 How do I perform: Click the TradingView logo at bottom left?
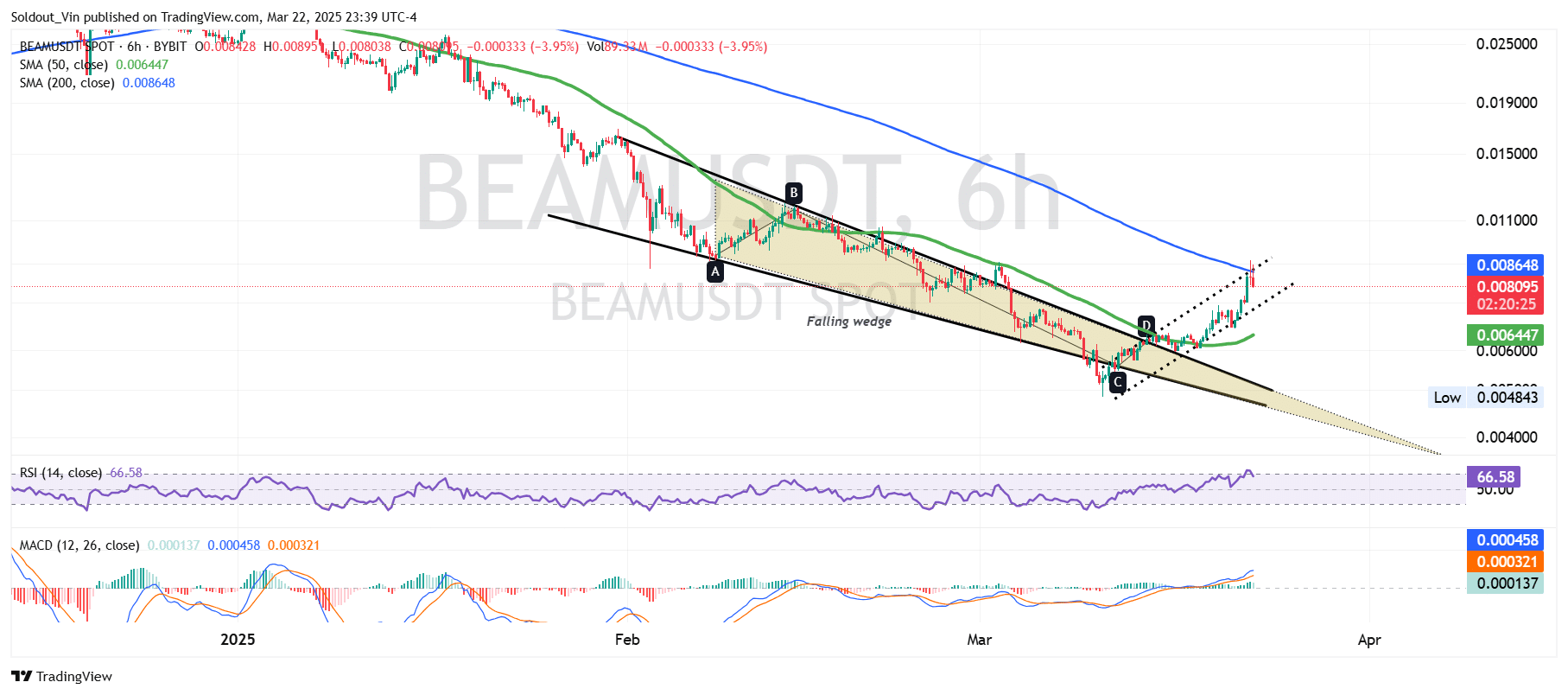[61, 676]
